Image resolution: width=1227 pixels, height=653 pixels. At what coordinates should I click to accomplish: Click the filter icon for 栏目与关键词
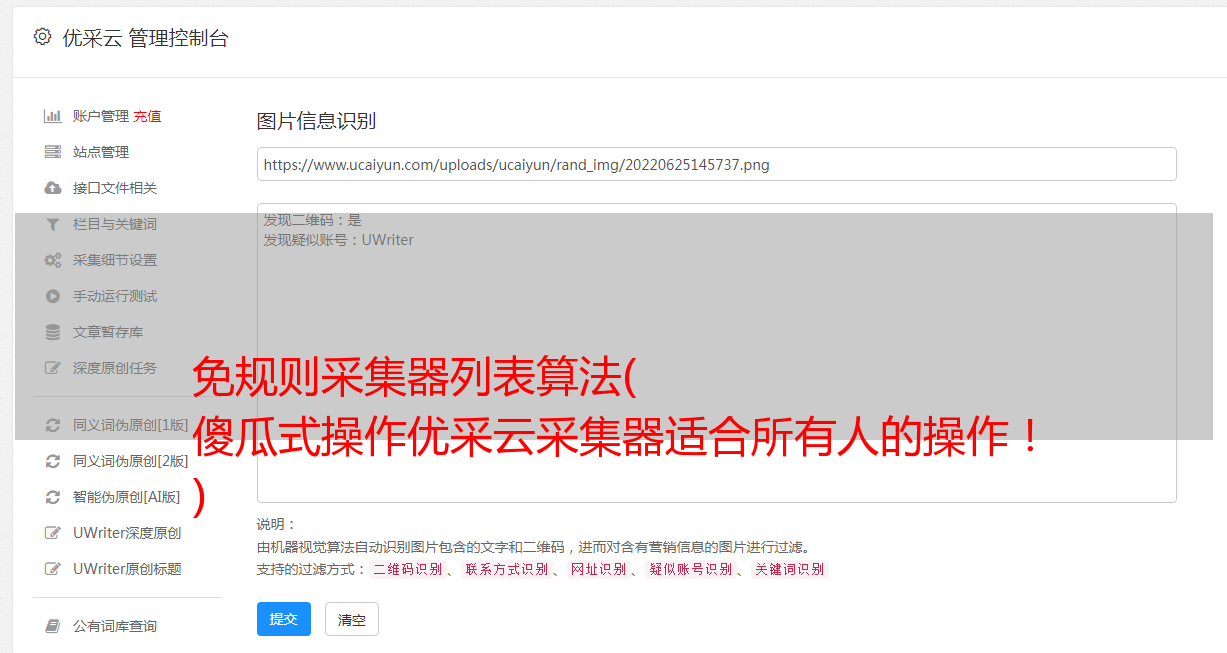(x=53, y=224)
